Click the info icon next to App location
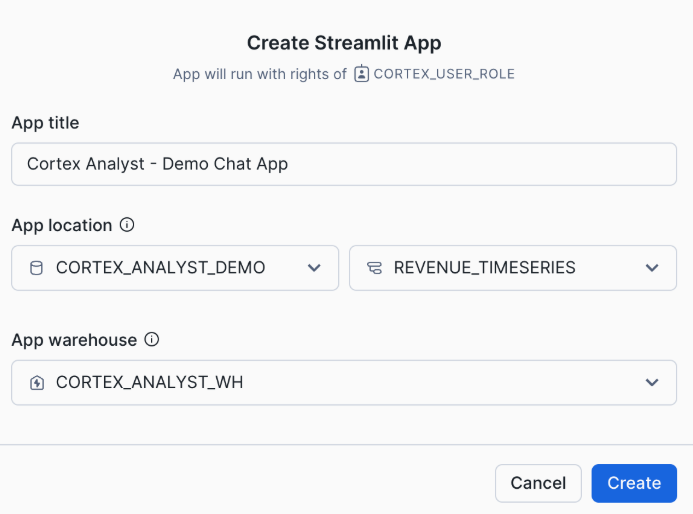The width and height of the screenshot is (693, 514). (x=127, y=225)
